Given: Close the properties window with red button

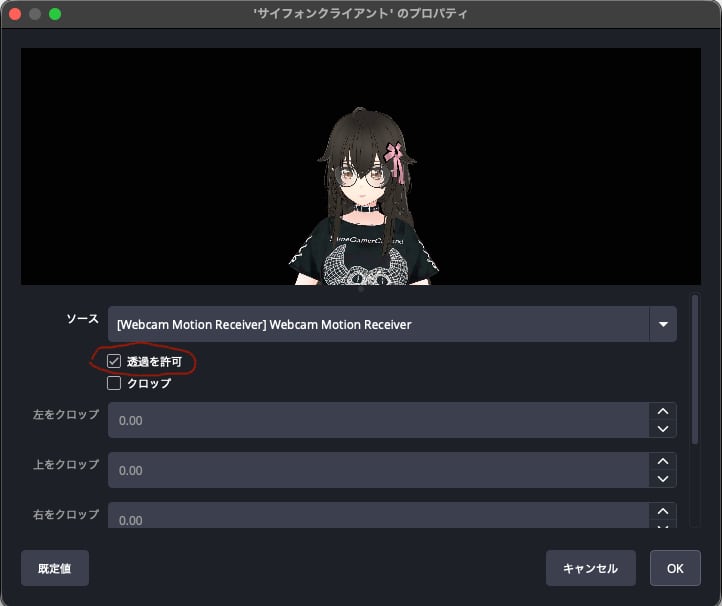Looking at the screenshot, I should pos(15,15).
